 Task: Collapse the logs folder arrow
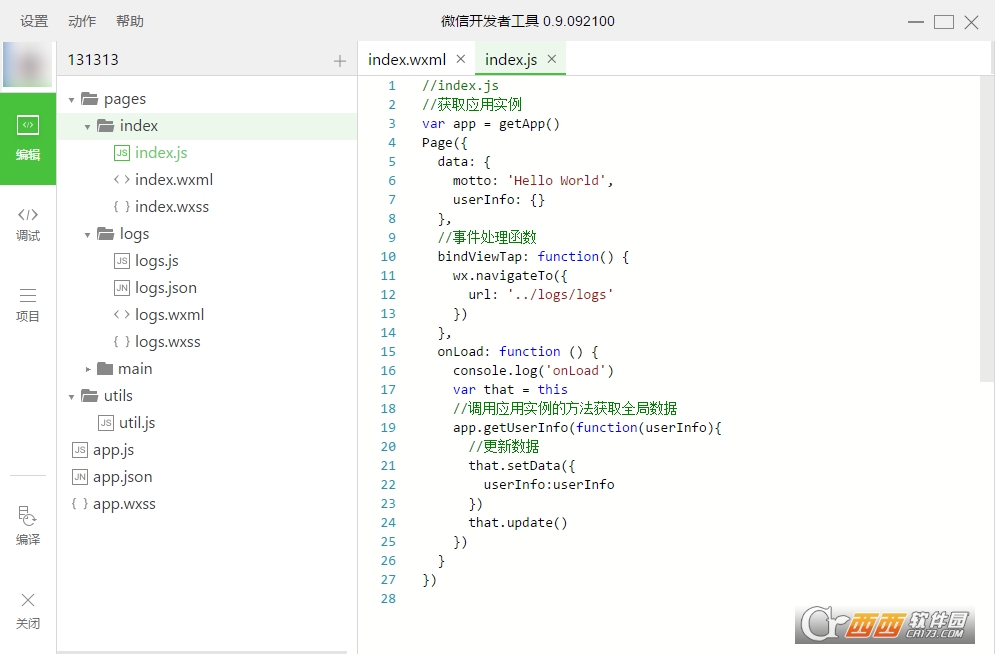click(88, 235)
